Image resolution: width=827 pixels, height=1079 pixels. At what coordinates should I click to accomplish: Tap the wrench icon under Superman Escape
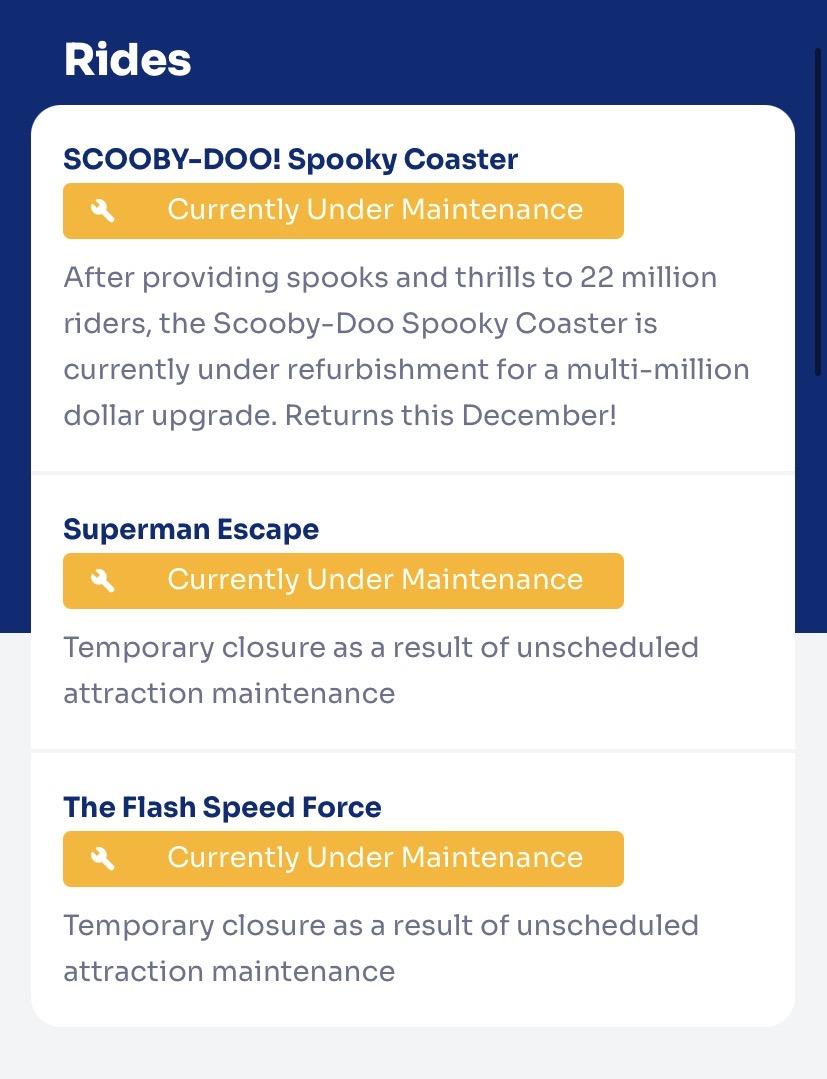pos(103,580)
